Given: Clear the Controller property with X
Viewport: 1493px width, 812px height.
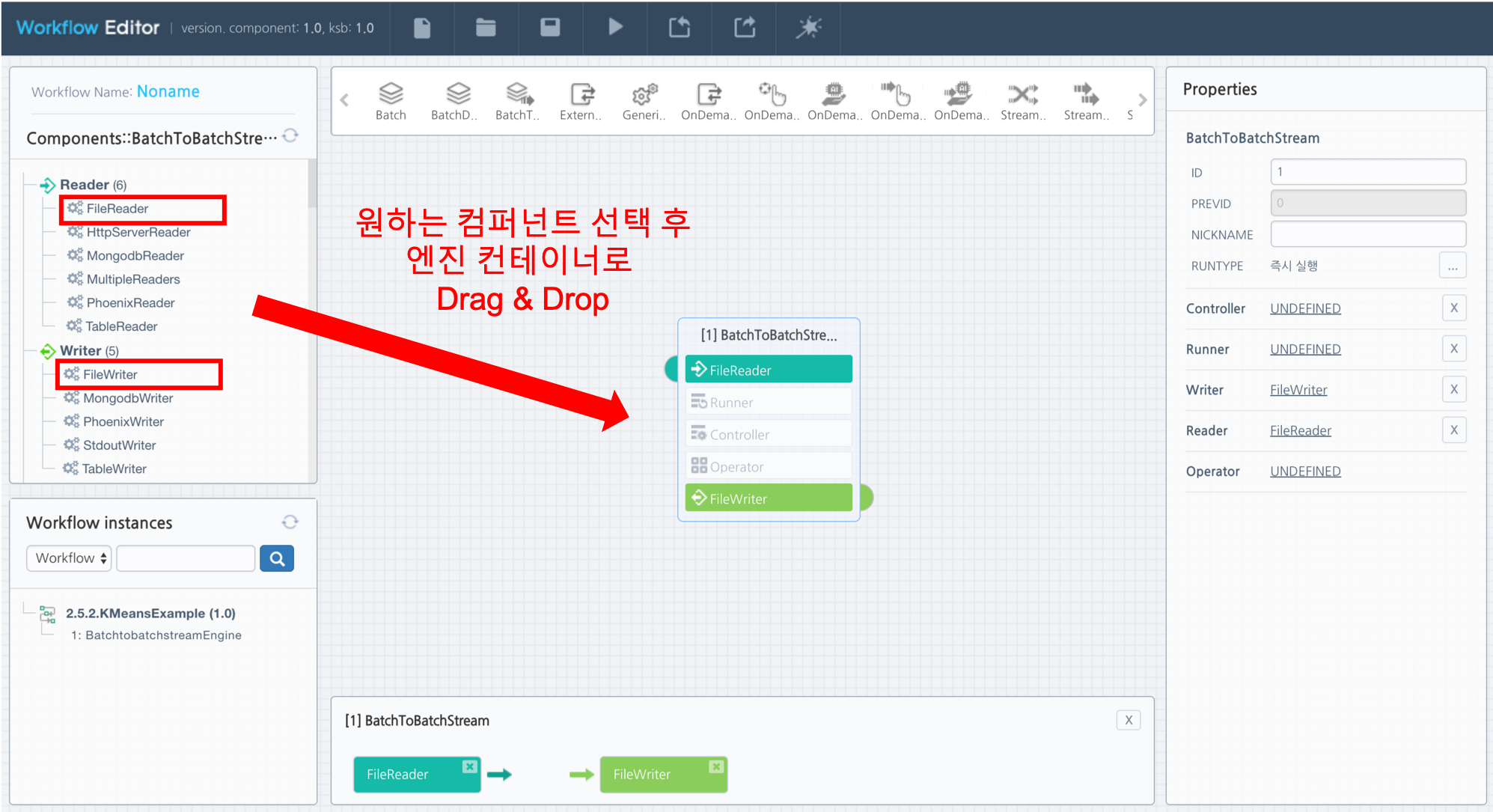Looking at the screenshot, I should (x=1454, y=308).
